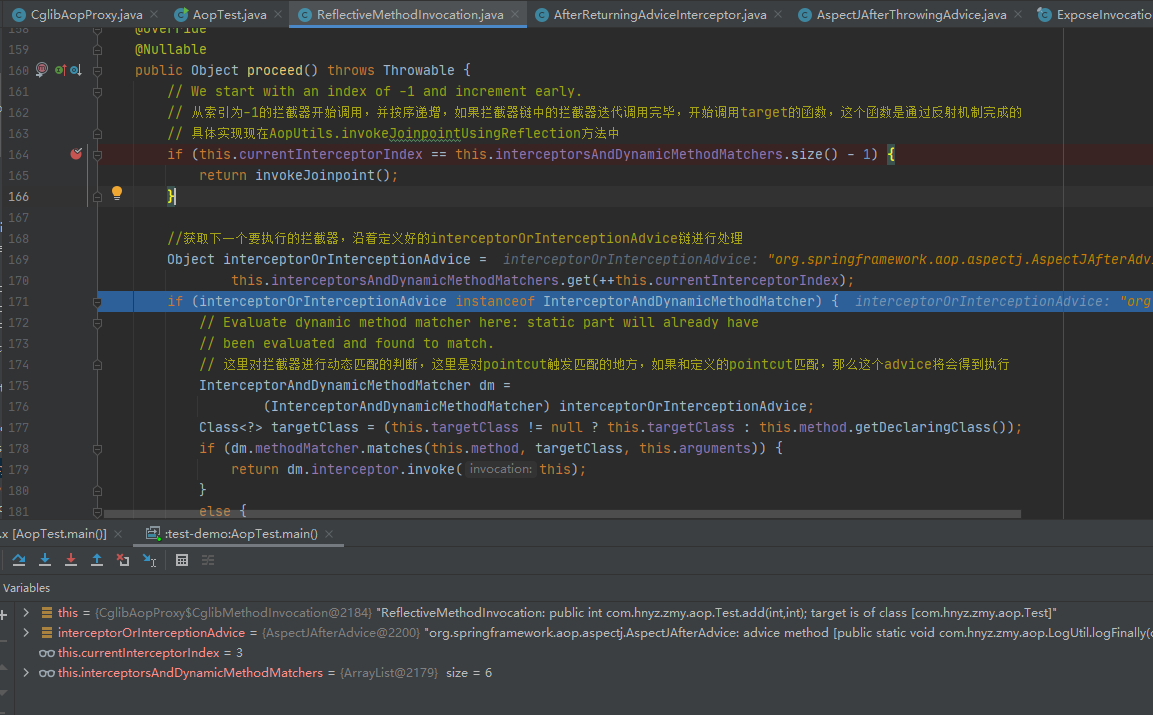Click the glasses watch icon of this.currentInterceptorIndex
The height and width of the screenshot is (715, 1153).
pos(46,653)
